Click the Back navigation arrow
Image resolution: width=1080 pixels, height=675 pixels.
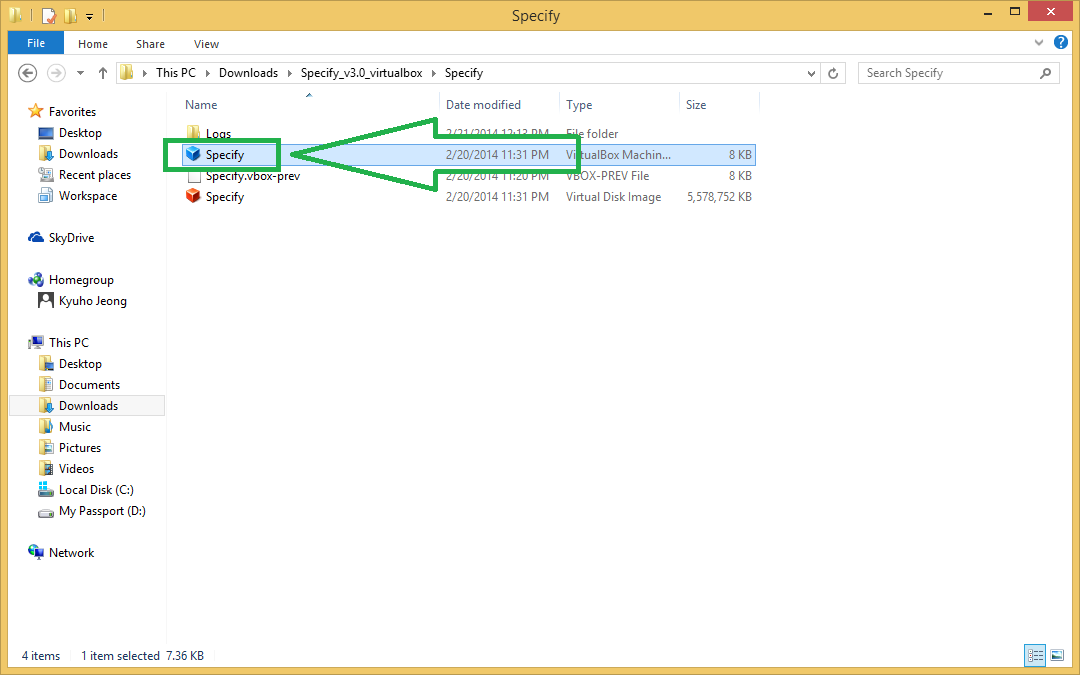(x=27, y=73)
